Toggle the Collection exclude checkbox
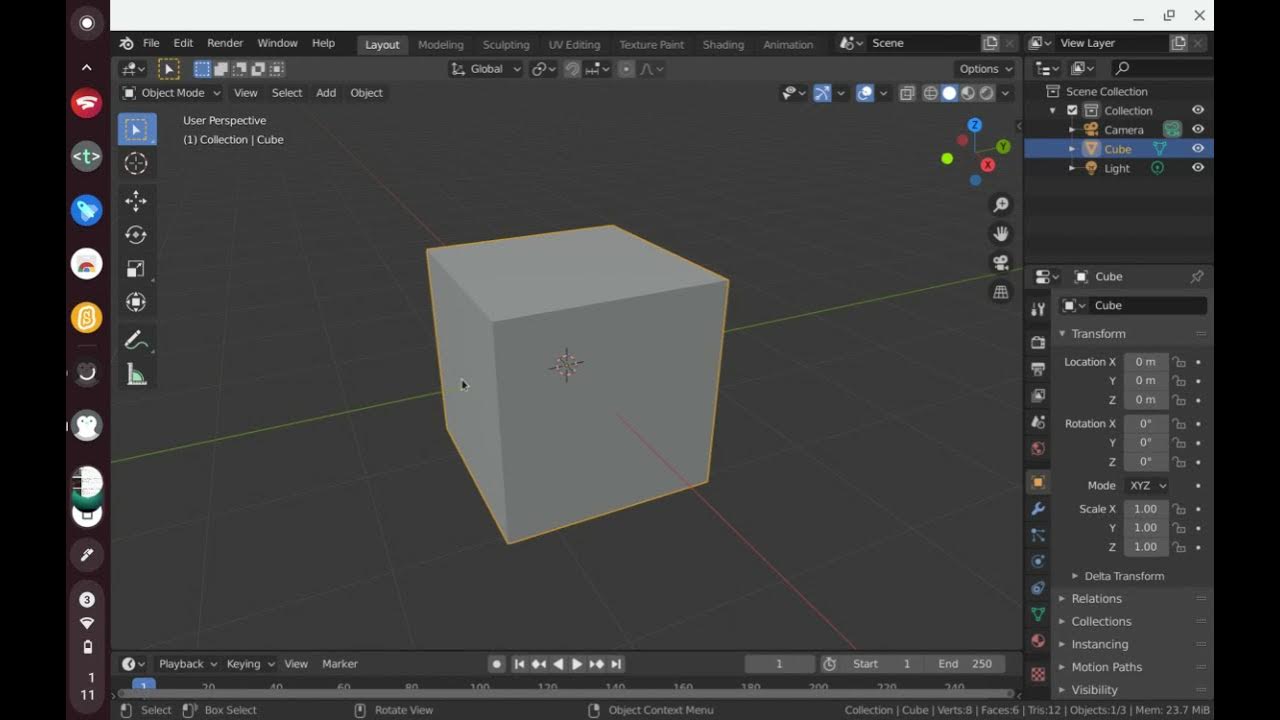1280x720 pixels. click(x=1072, y=111)
